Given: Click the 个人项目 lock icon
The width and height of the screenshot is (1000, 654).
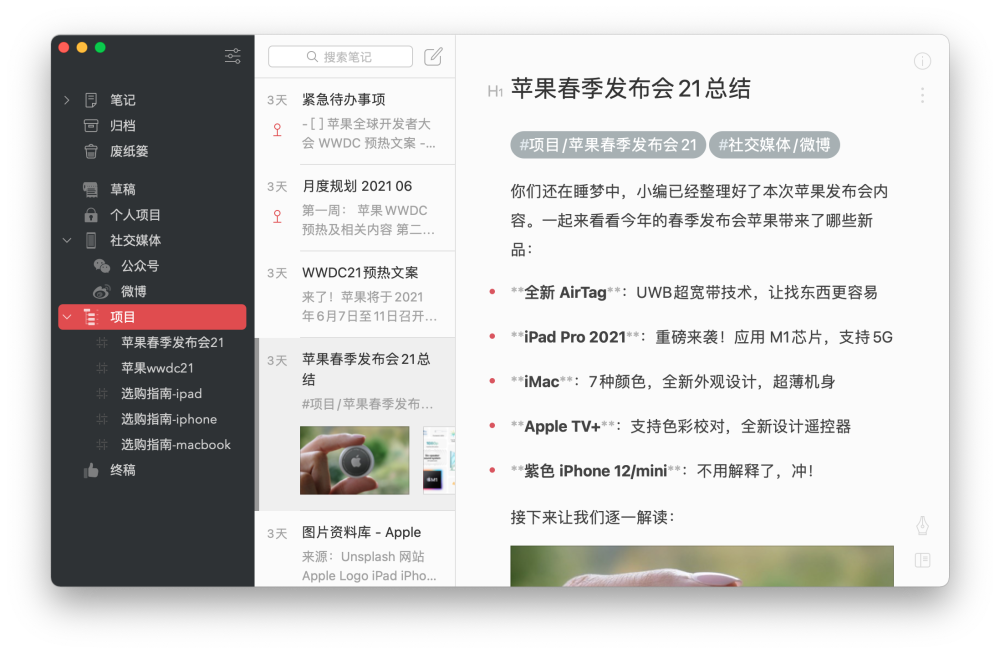Looking at the screenshot, I should pyautogui.click(x=91, y=215).
